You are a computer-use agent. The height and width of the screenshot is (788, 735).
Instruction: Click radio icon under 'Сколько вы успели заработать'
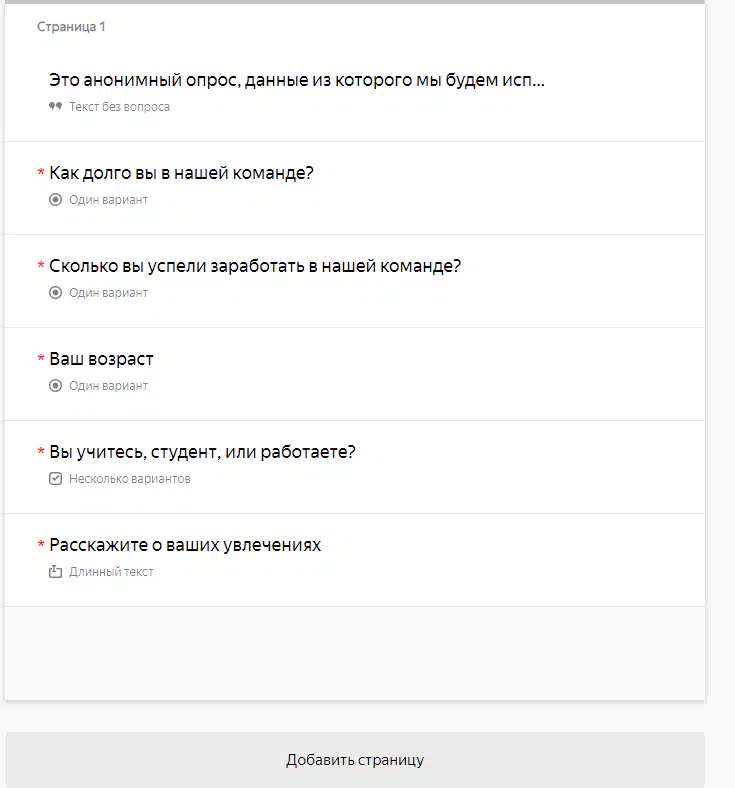[55, 292]
